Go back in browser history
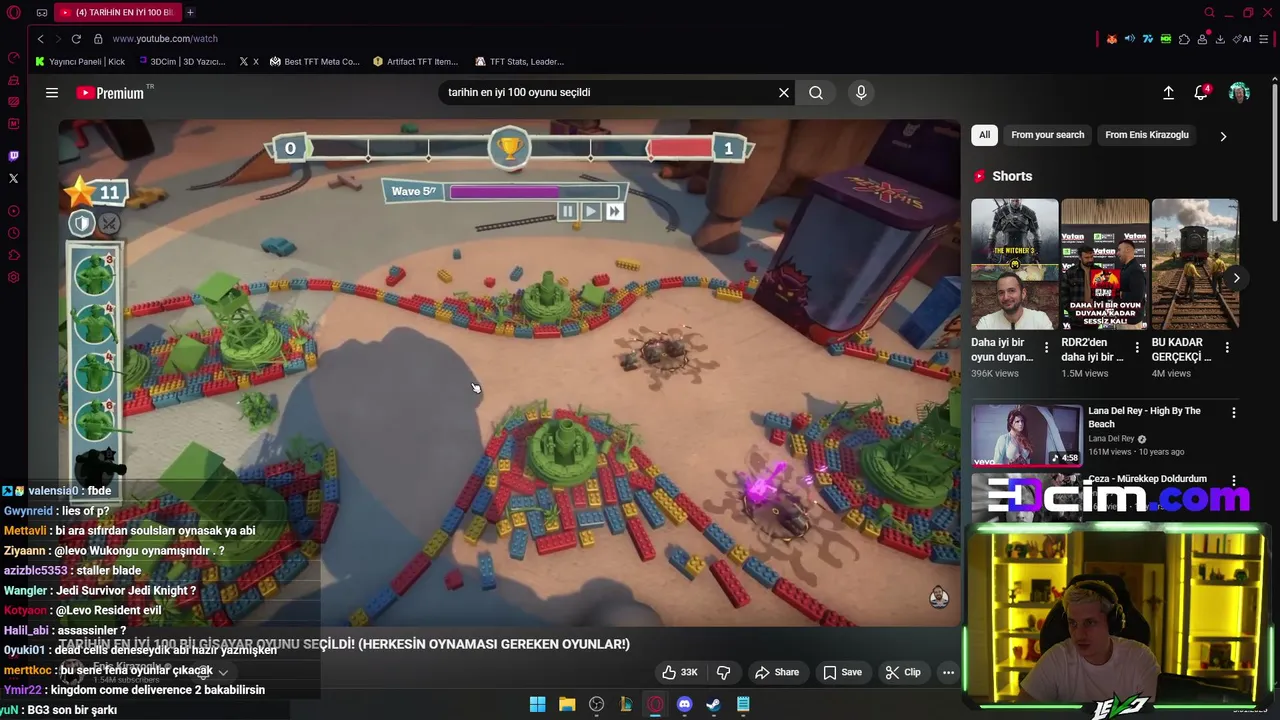This screenshot has width=1280, height=720. point(40,38)
